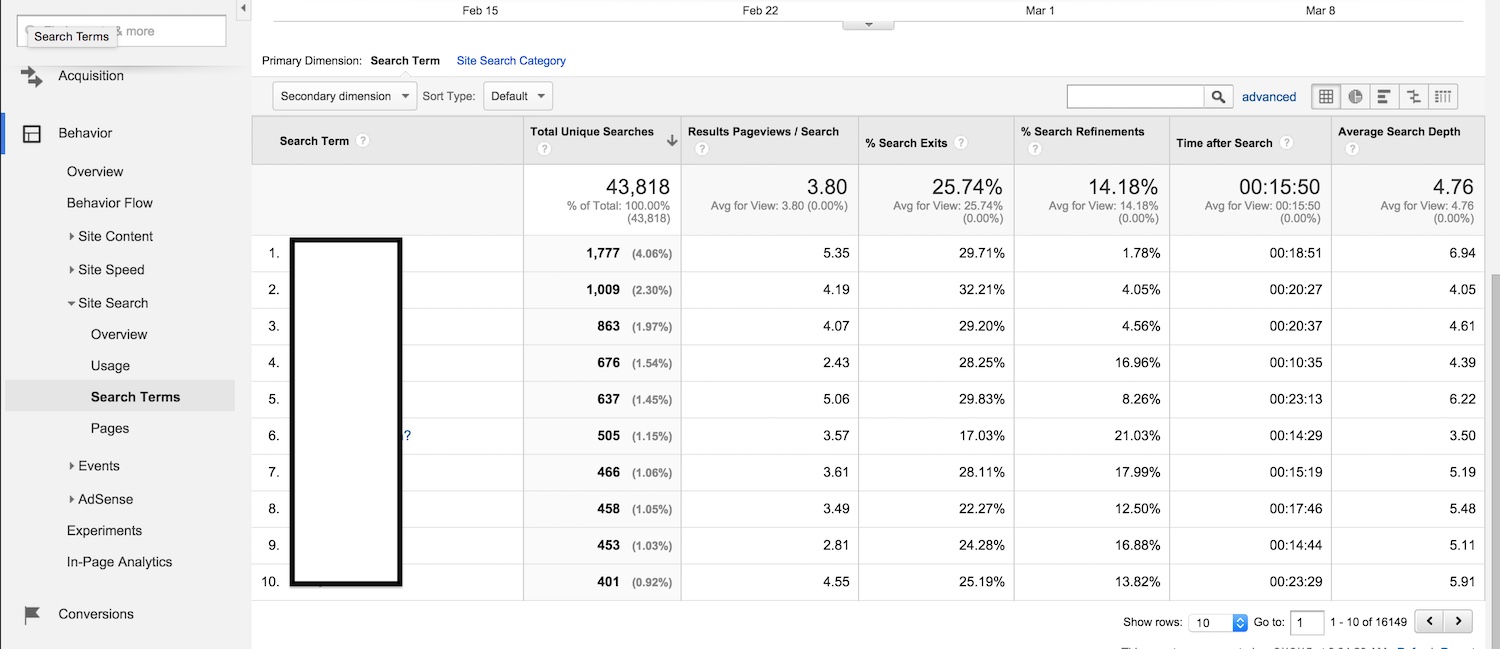This screenshot has height=649, width=1500.
Task: Collapse the sidebar with the left arrow
Action: pyautogui.click(x=244, y=8)
